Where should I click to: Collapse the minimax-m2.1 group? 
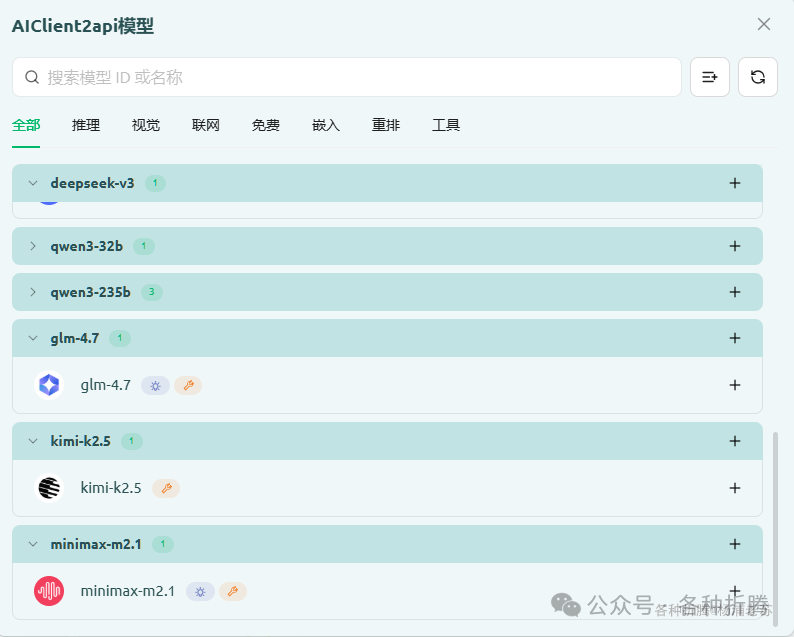click(33, 544)
